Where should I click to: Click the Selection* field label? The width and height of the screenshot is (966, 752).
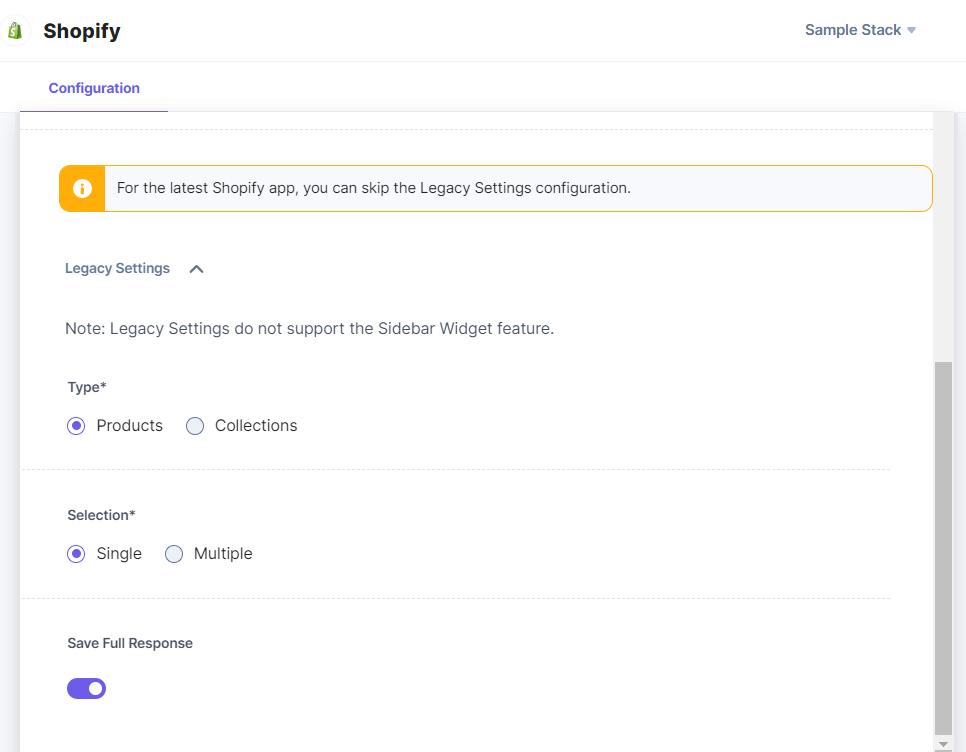[101, 515]
